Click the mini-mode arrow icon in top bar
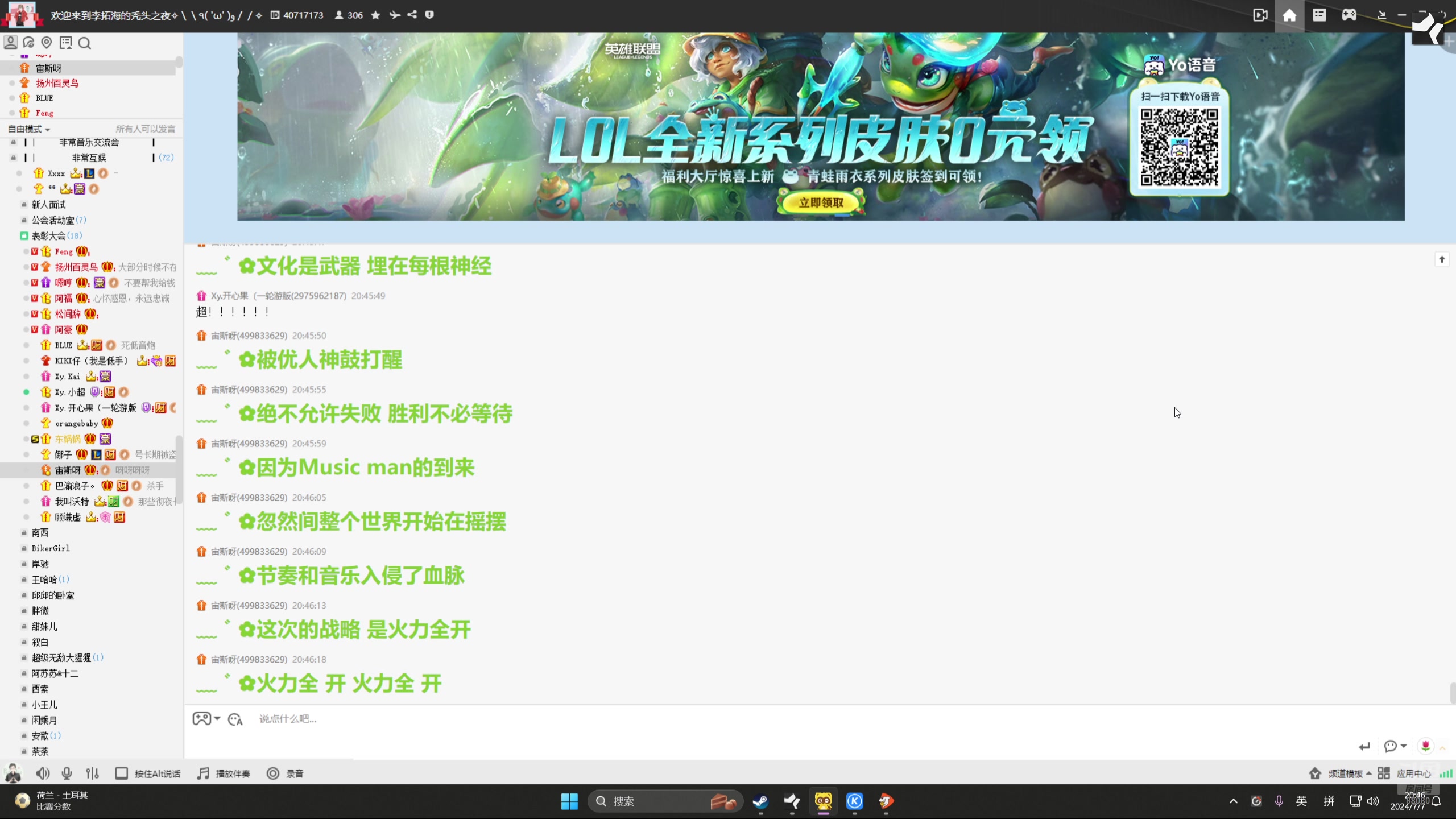This screenshot has height=819, width=1456. coord(1381,15)
